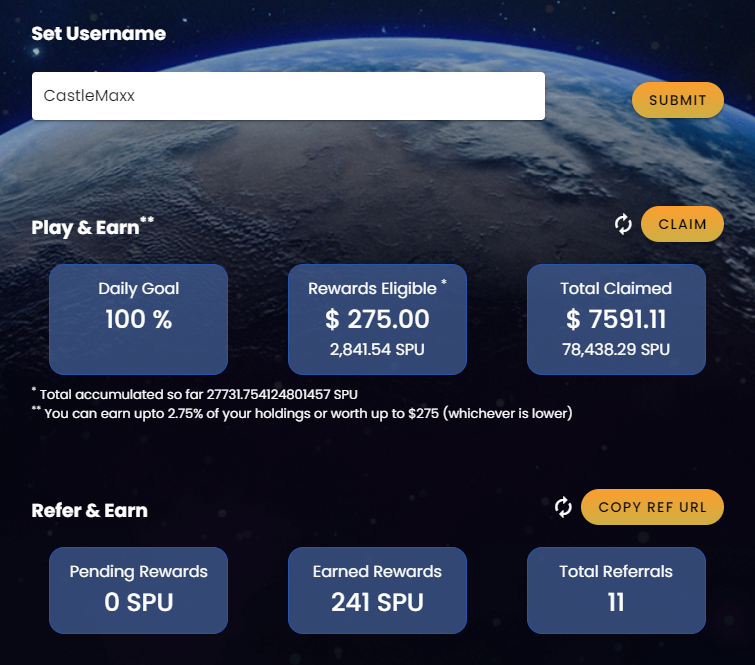Select the Daily Goal 100 % card
This screenshot has height=665, width=755.
pos(139,319)
